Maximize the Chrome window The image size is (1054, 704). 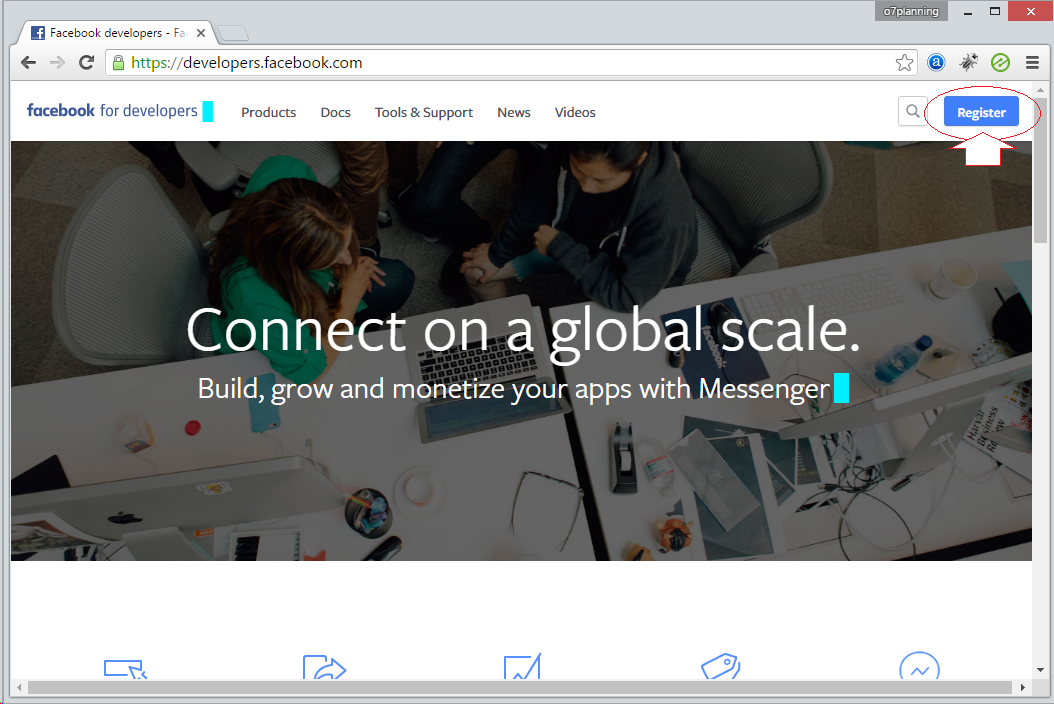(x=995, y=11)
